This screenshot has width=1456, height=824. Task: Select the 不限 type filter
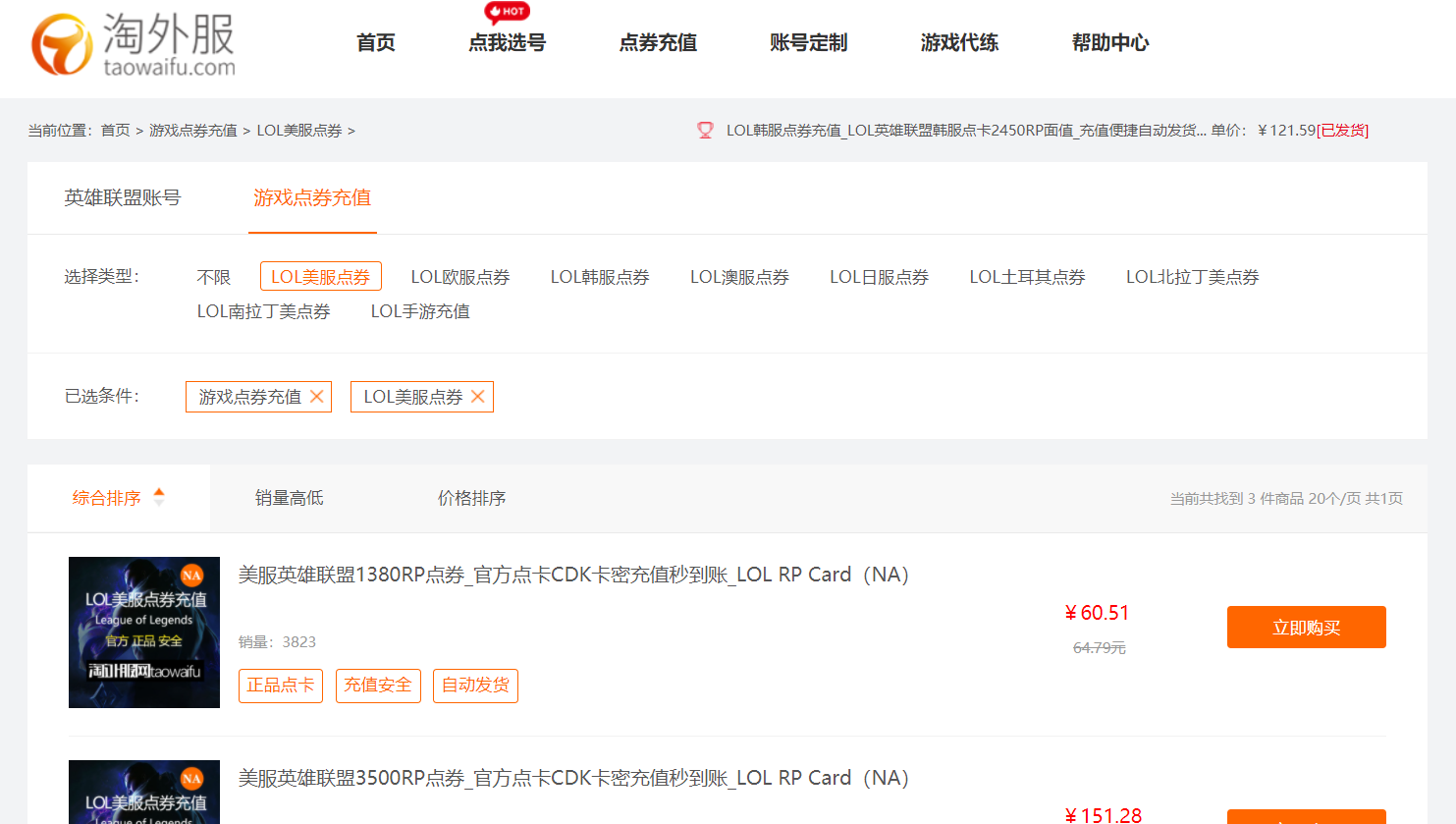[x=213, y=277]
